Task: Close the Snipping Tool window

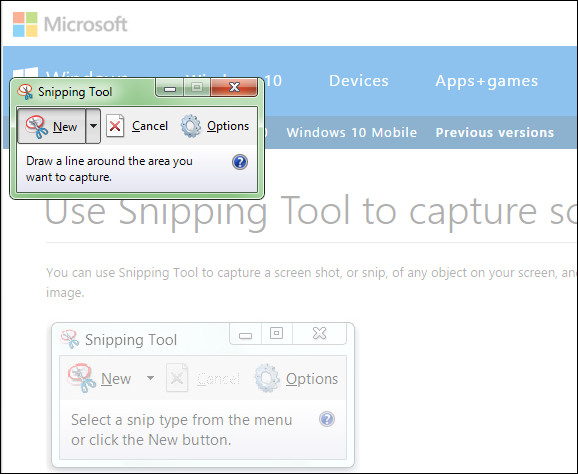Action: pyautogui.click(x=234, y=88)
